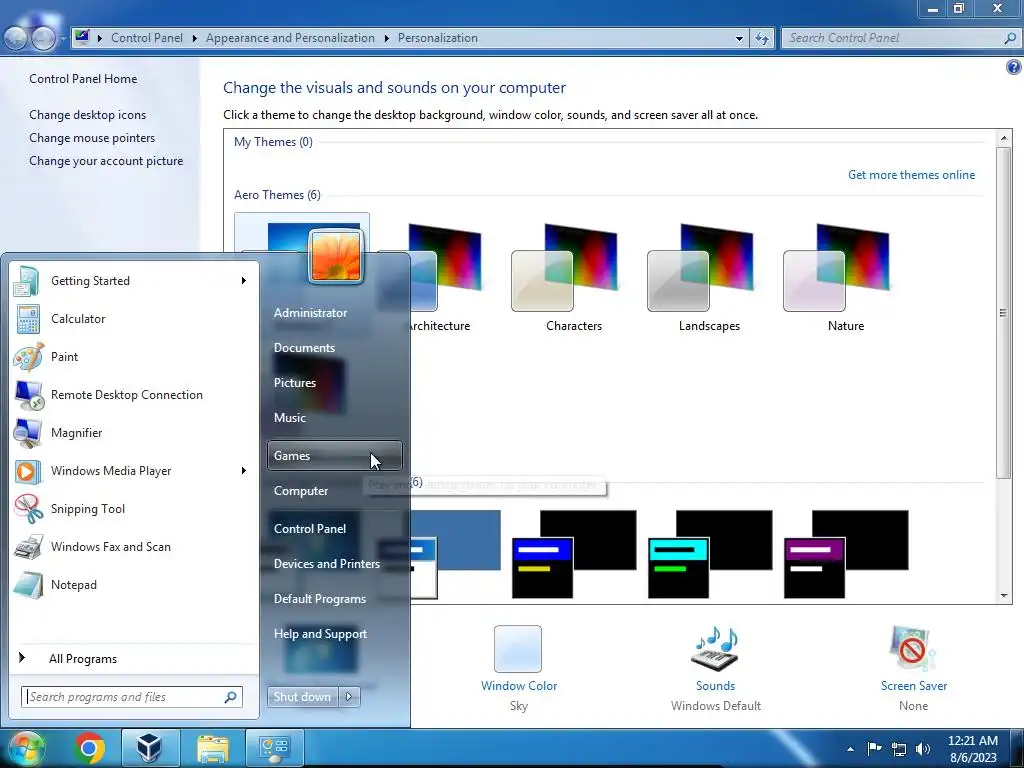The height and width of the screenshot is (768, 1024).
Task: Click the Start orb button
Action: pyautogui.click(x=25, y=748)
